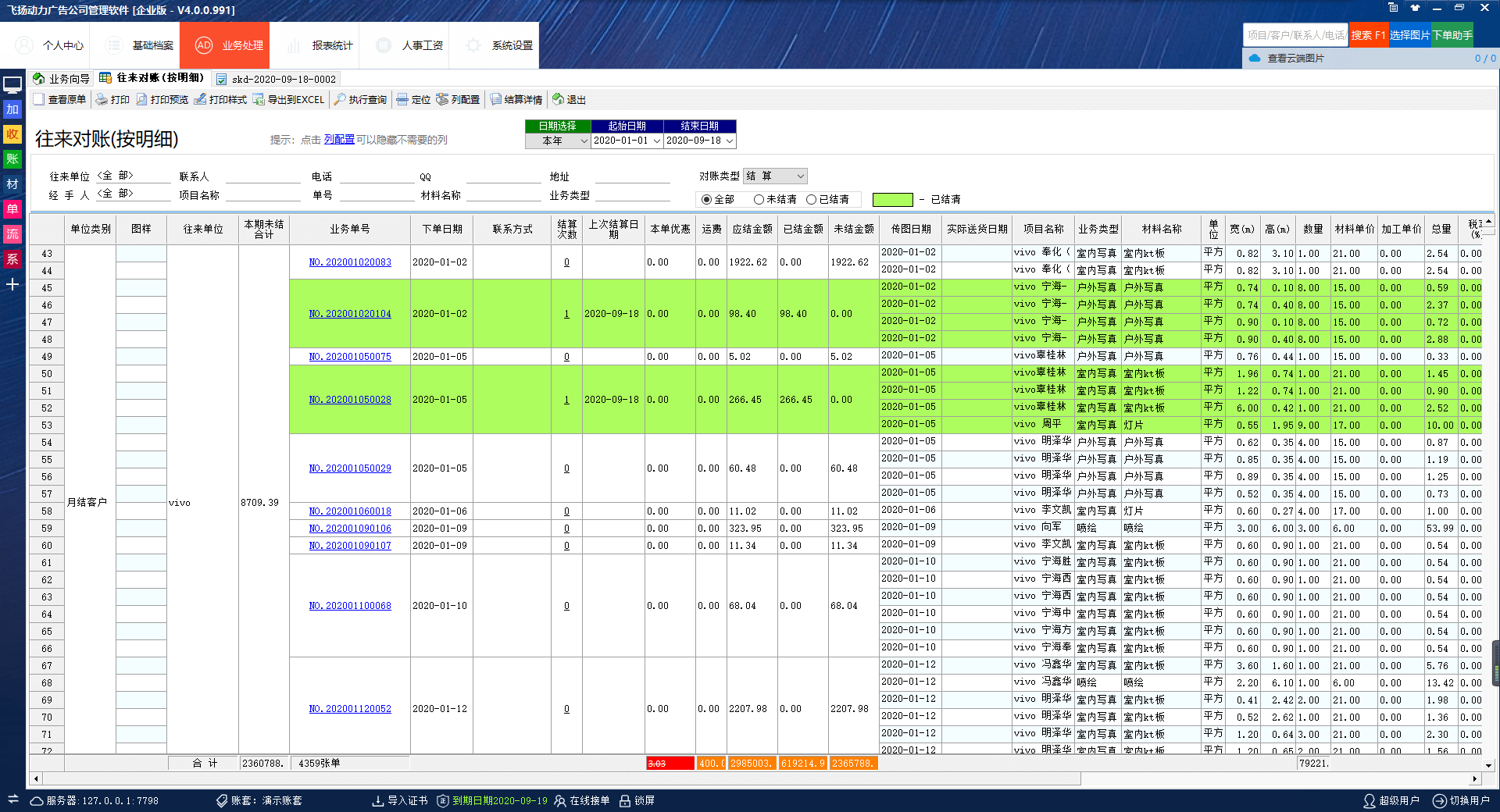Open the 对账类型 结算 dropdown
The height and width of the screenshot is (812, 1500).
[800, 176]
